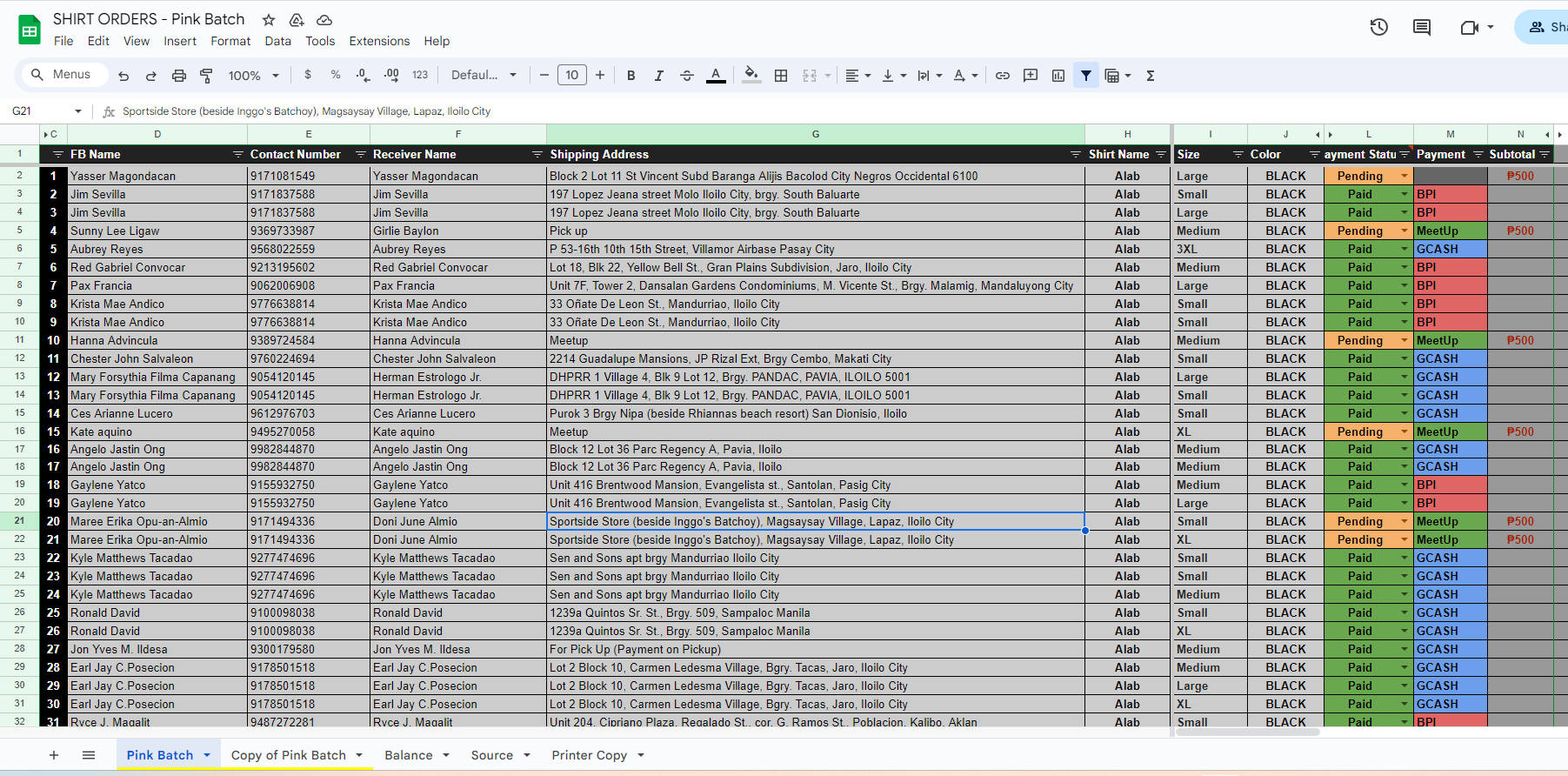Decrease font size with minus button
The height and width of the screenshot is (776, 1568).
(544, 76)
